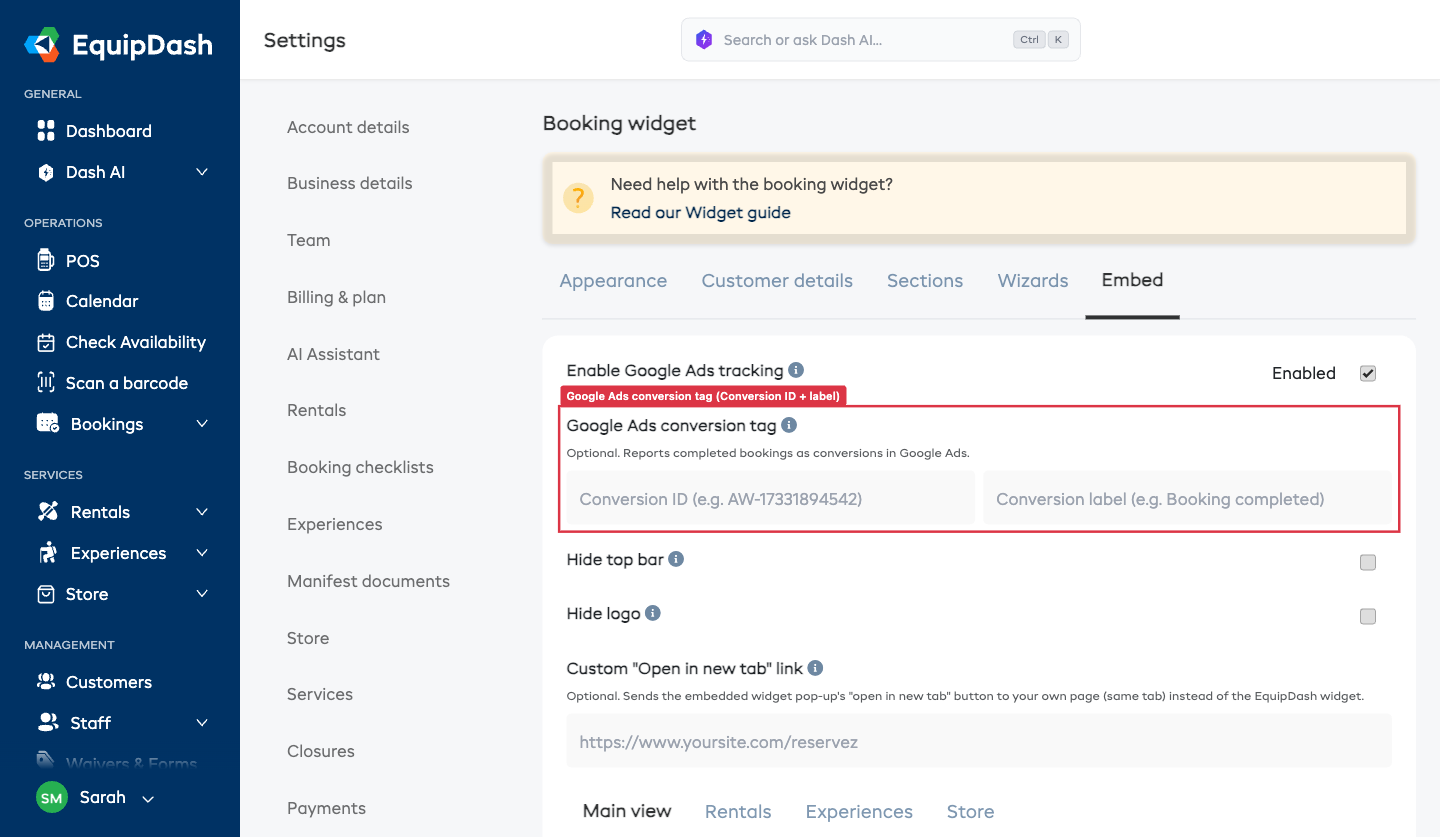Click info icon next to Google Ads conversion tag

coord(789,425)
